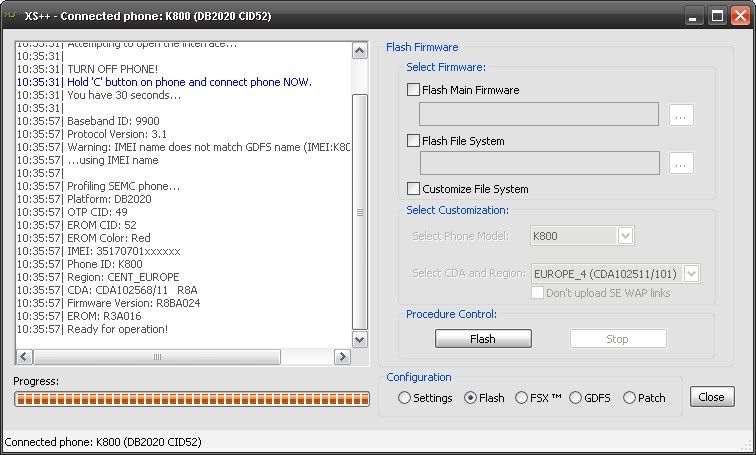Close the window via red X
756x455 pixels.
point(740,16)
